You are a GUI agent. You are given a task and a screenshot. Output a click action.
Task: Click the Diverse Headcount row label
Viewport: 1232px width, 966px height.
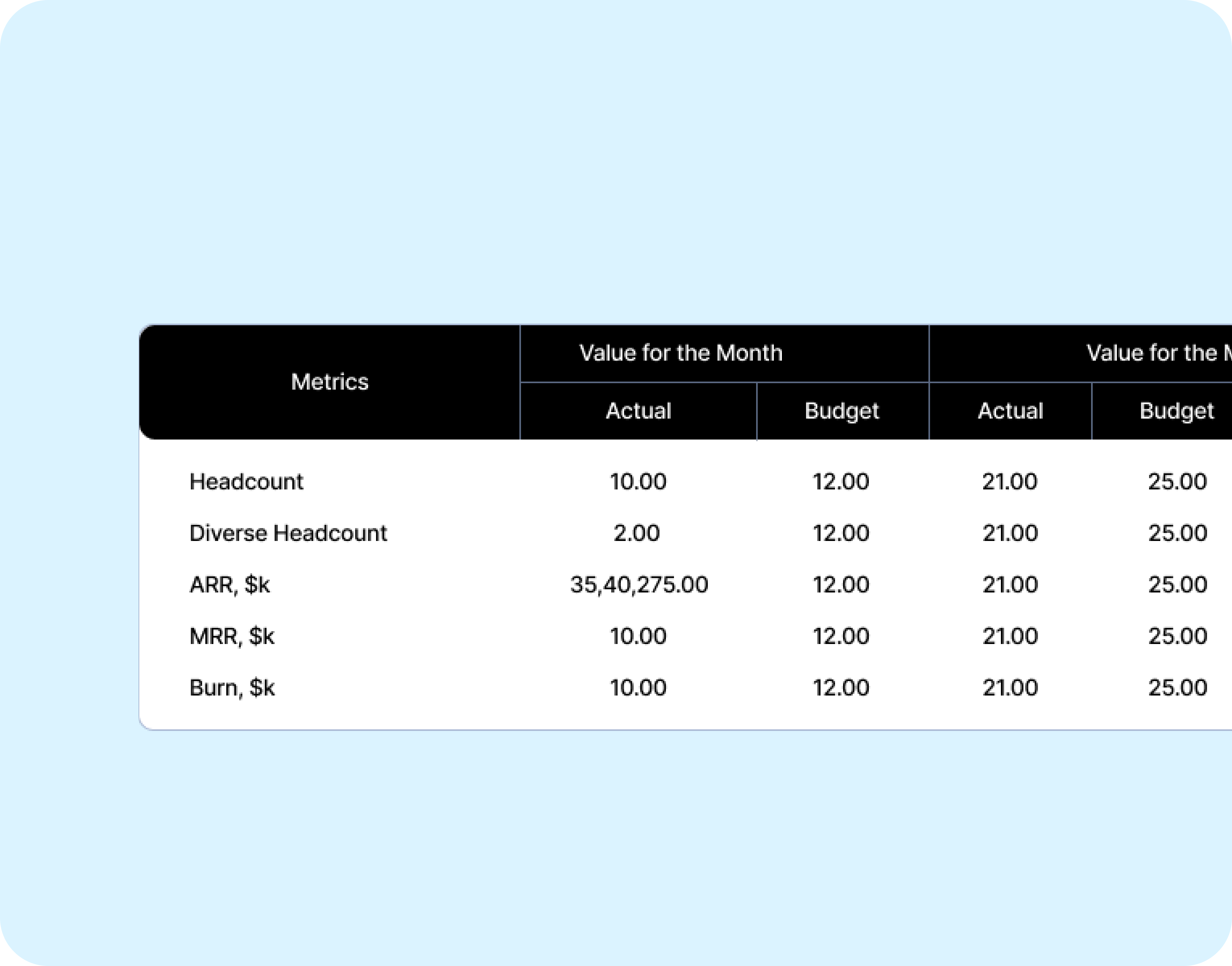288,533
